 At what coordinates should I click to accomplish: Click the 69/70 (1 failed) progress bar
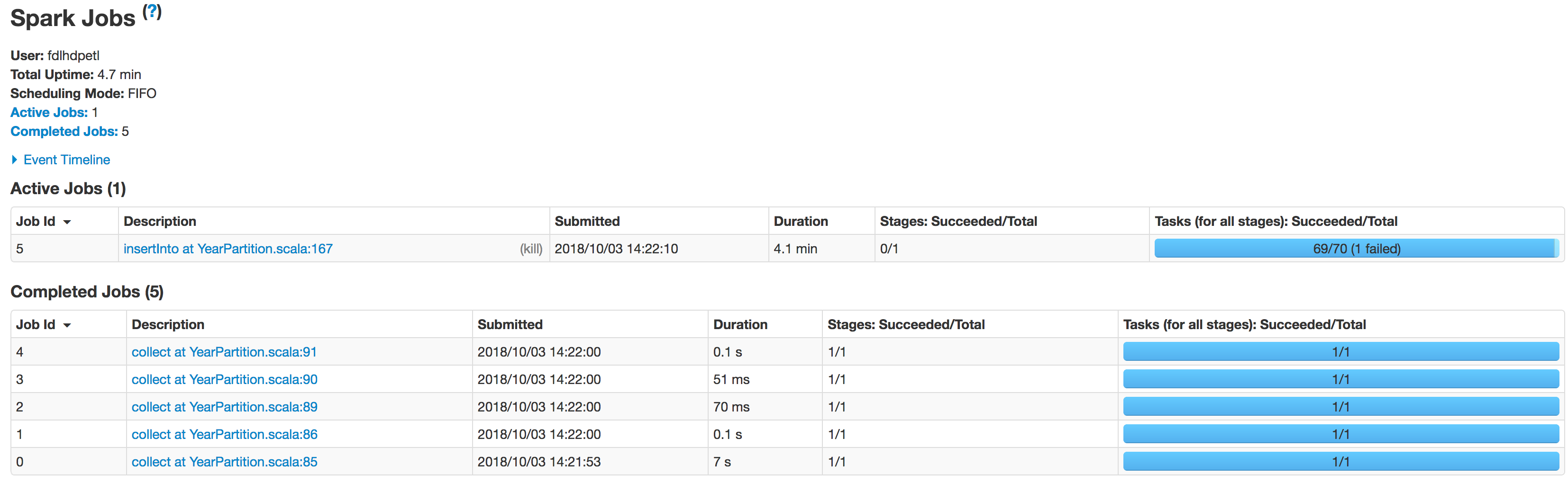click(x=1356, y=249)
